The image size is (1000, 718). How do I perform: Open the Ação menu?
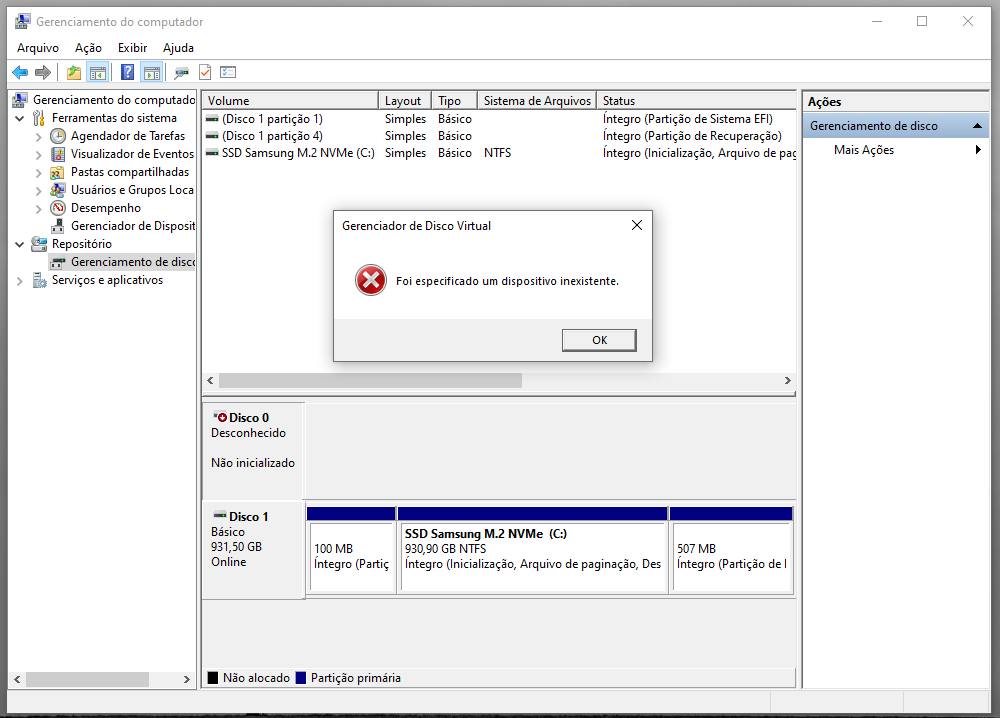click(x=88, y=48)
